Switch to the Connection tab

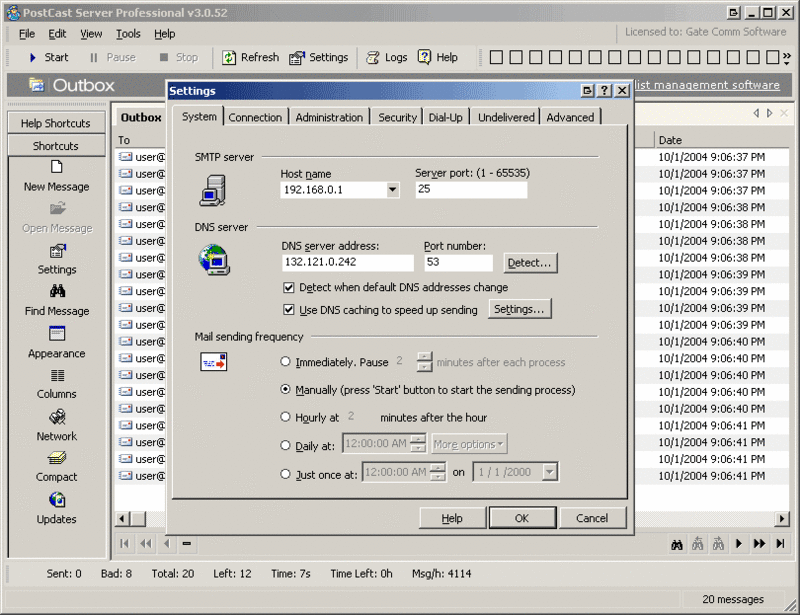[x=255, y=117]
